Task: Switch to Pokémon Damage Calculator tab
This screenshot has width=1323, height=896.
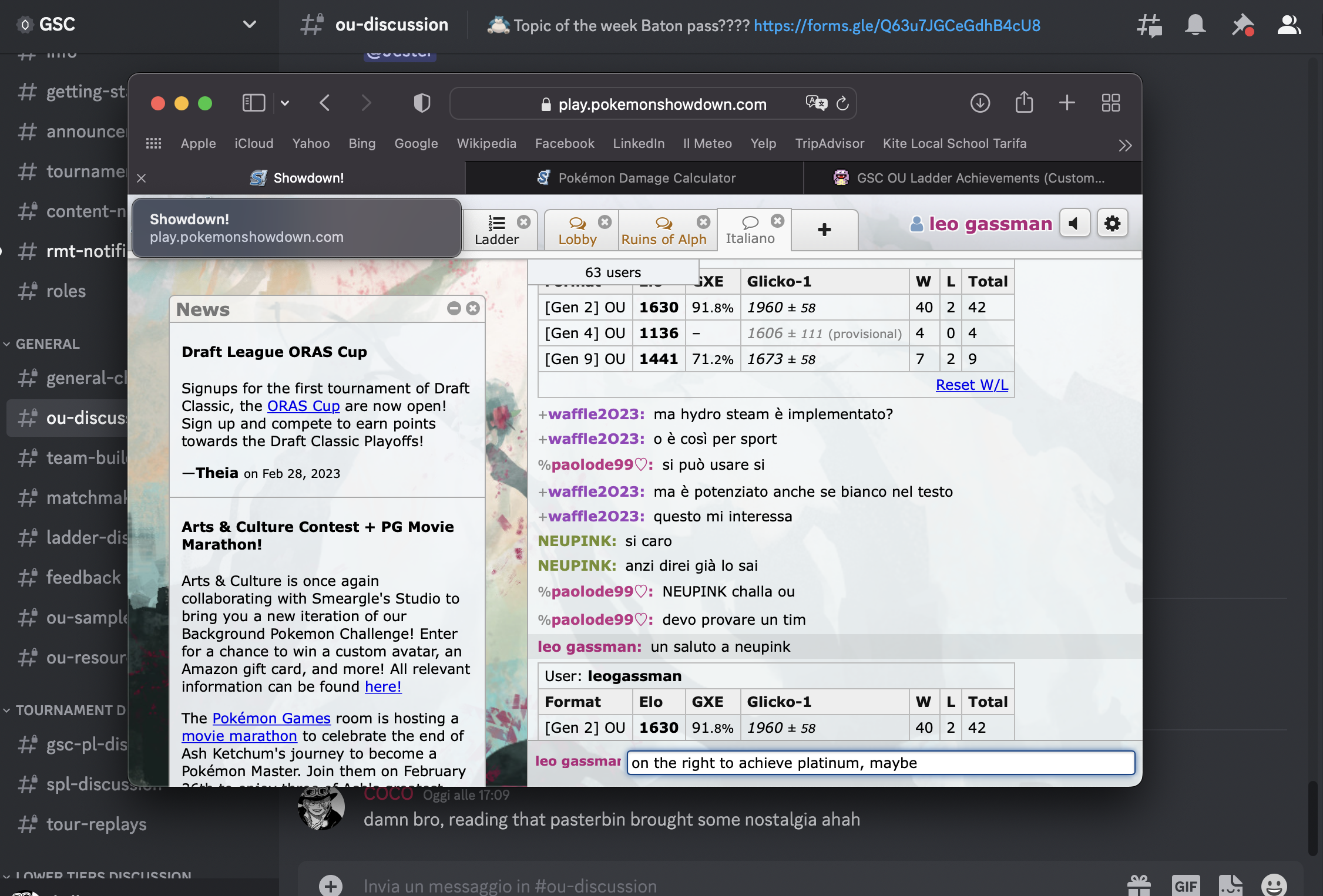Action: 635,178
